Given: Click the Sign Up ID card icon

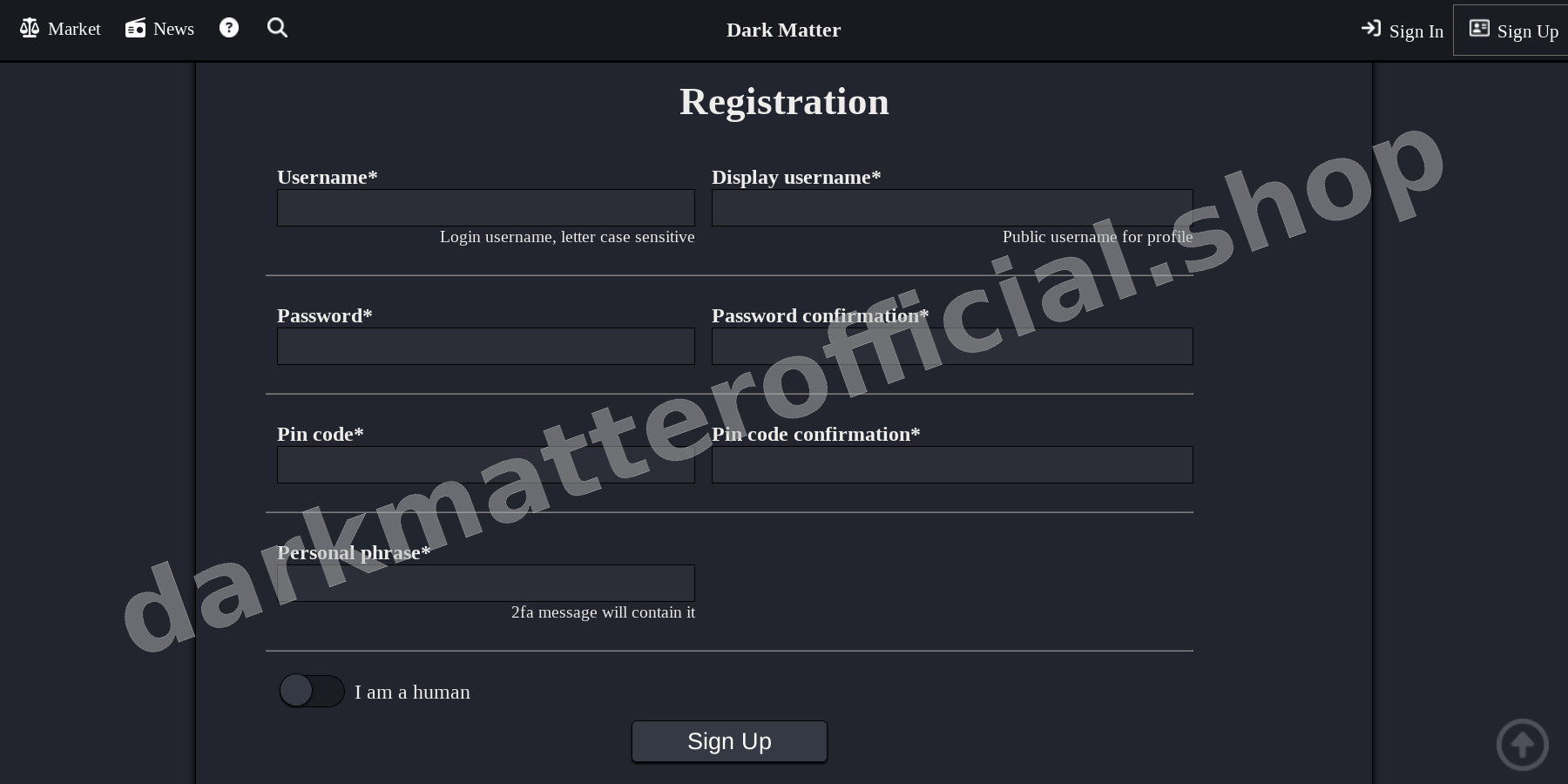Looking at the screenshot, I should [x=1479, y=28].
